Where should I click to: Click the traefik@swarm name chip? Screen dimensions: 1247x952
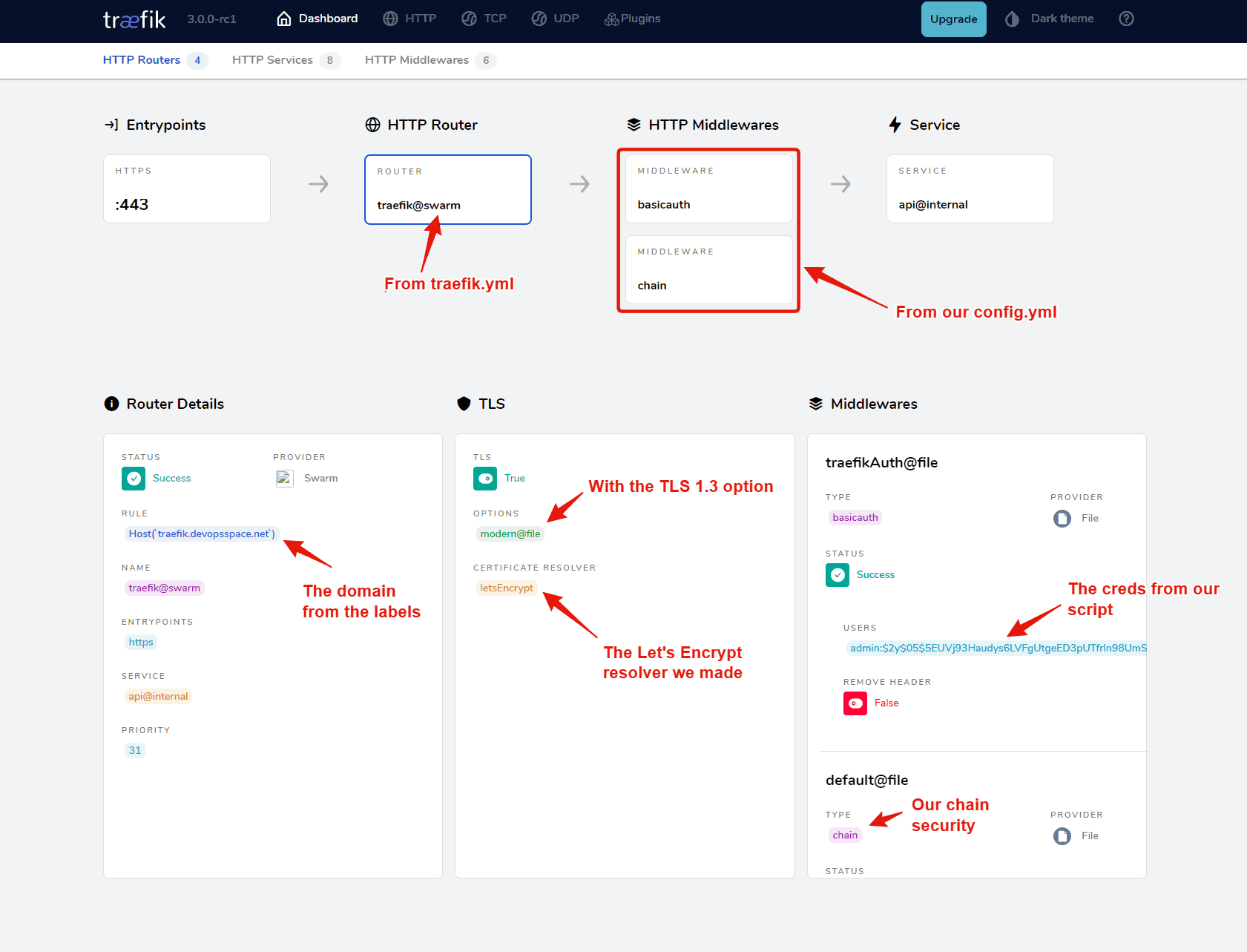(165, 588)
